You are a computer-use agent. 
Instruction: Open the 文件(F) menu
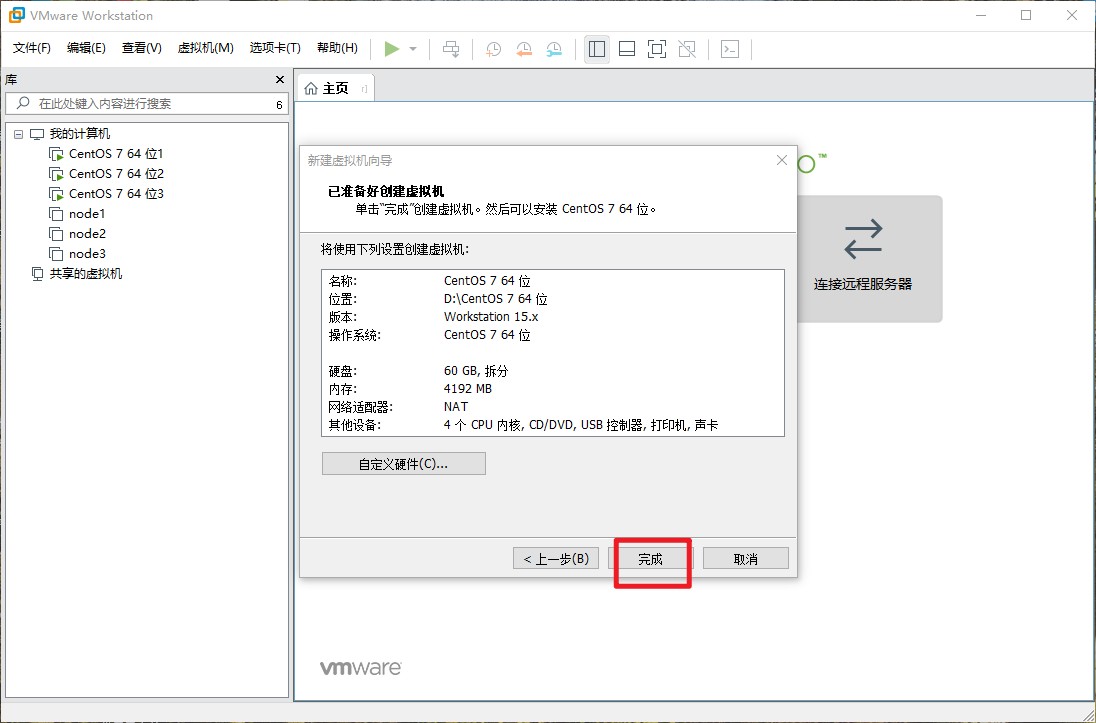click(32, 48)
